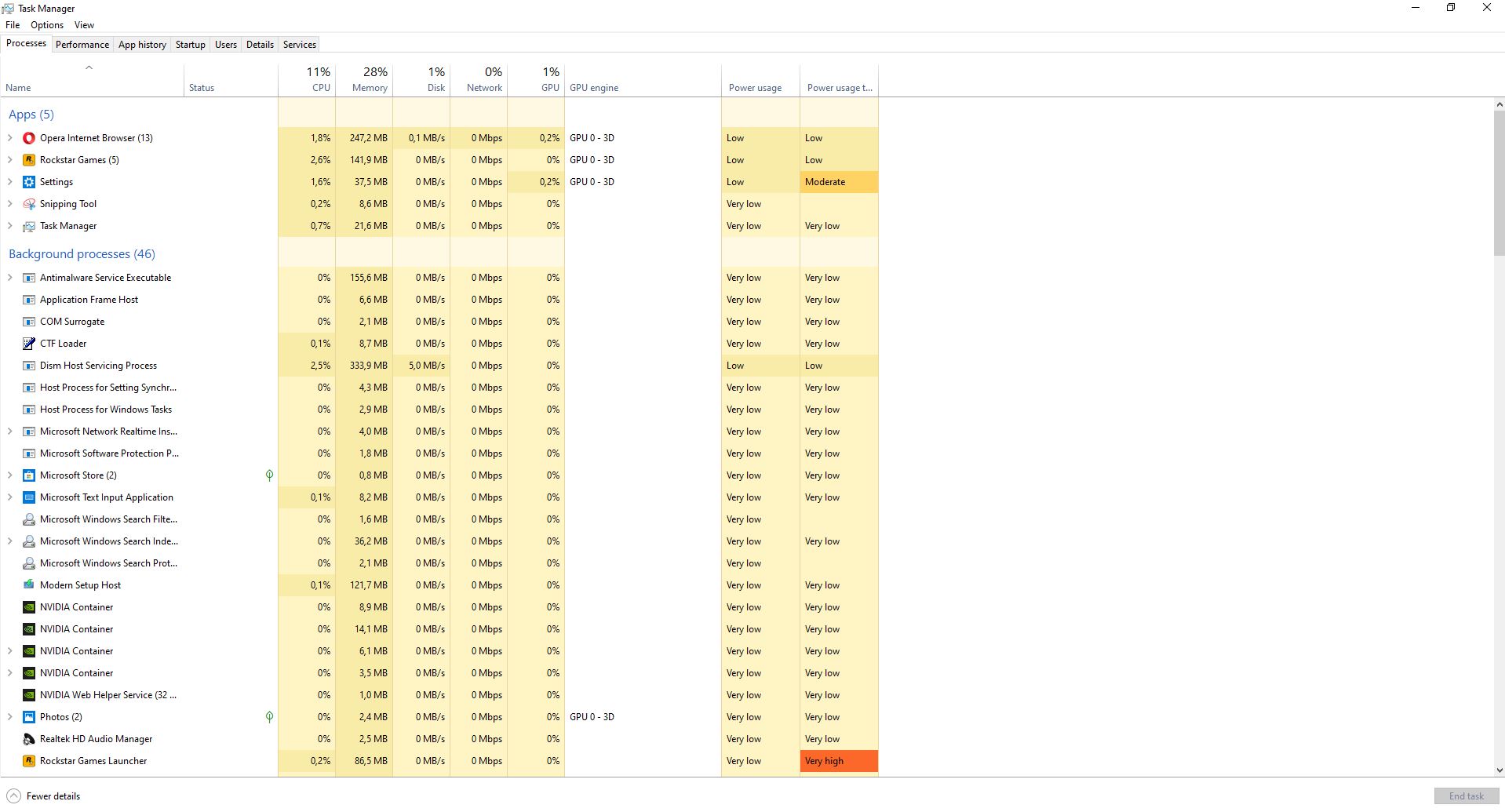Expand the Snipping Tool entry
This screenshot has height=812, width=1505.
tap(10, 204)
